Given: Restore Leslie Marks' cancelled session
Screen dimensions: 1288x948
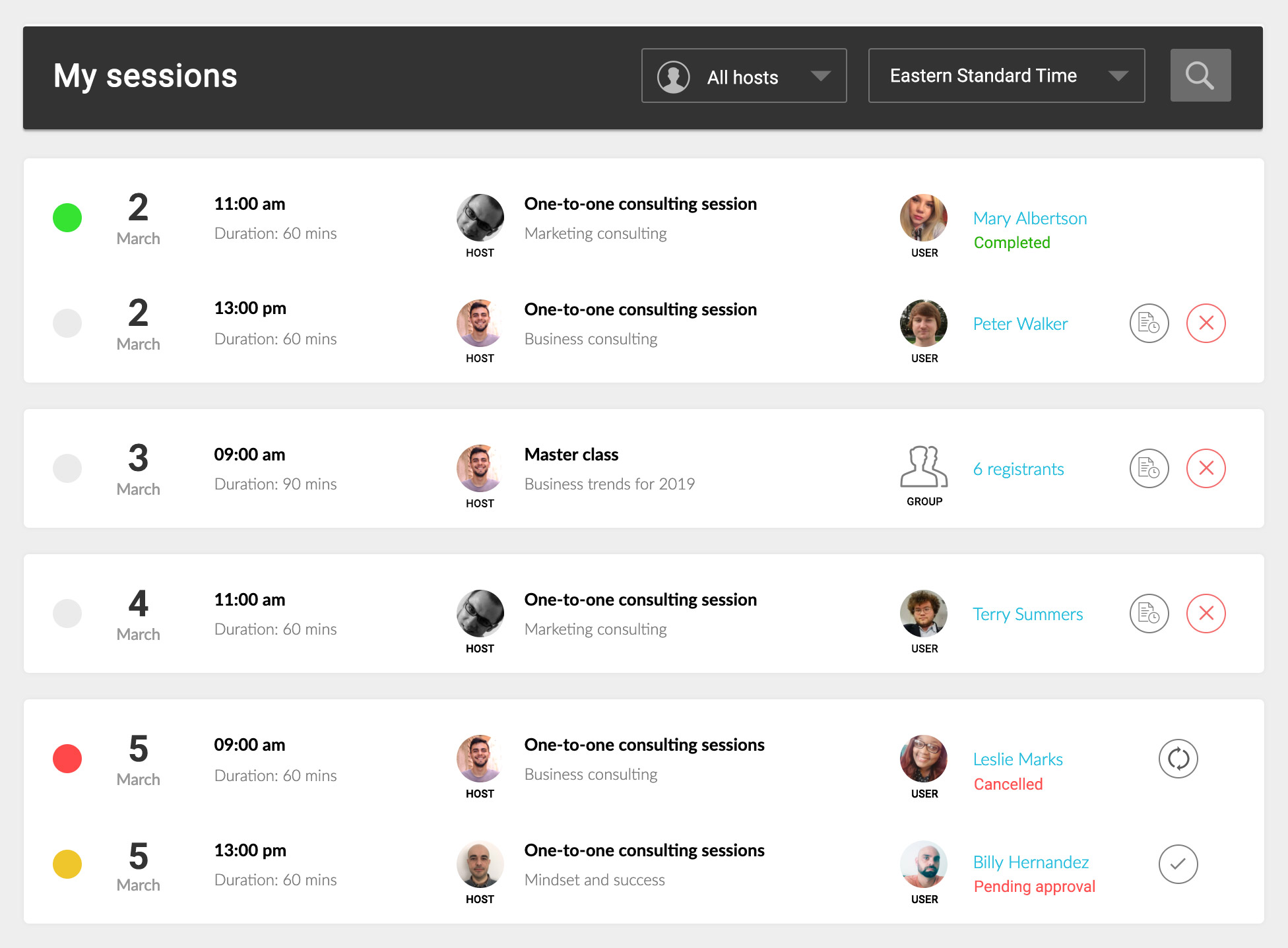Looking at the screenshot, I should [1178, 759].
